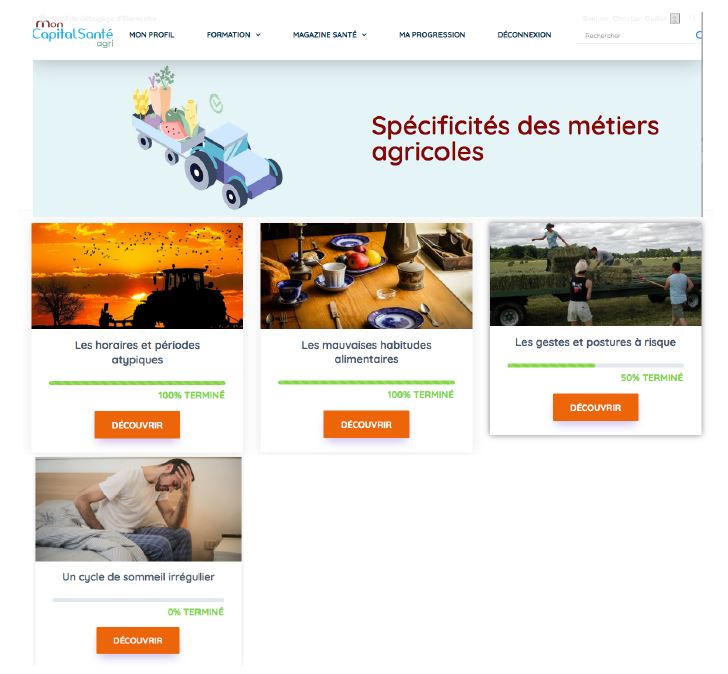This screenshot has width=728, height=674.
Task: Open the Mon Profil menu item
Action: click(152, 35)
